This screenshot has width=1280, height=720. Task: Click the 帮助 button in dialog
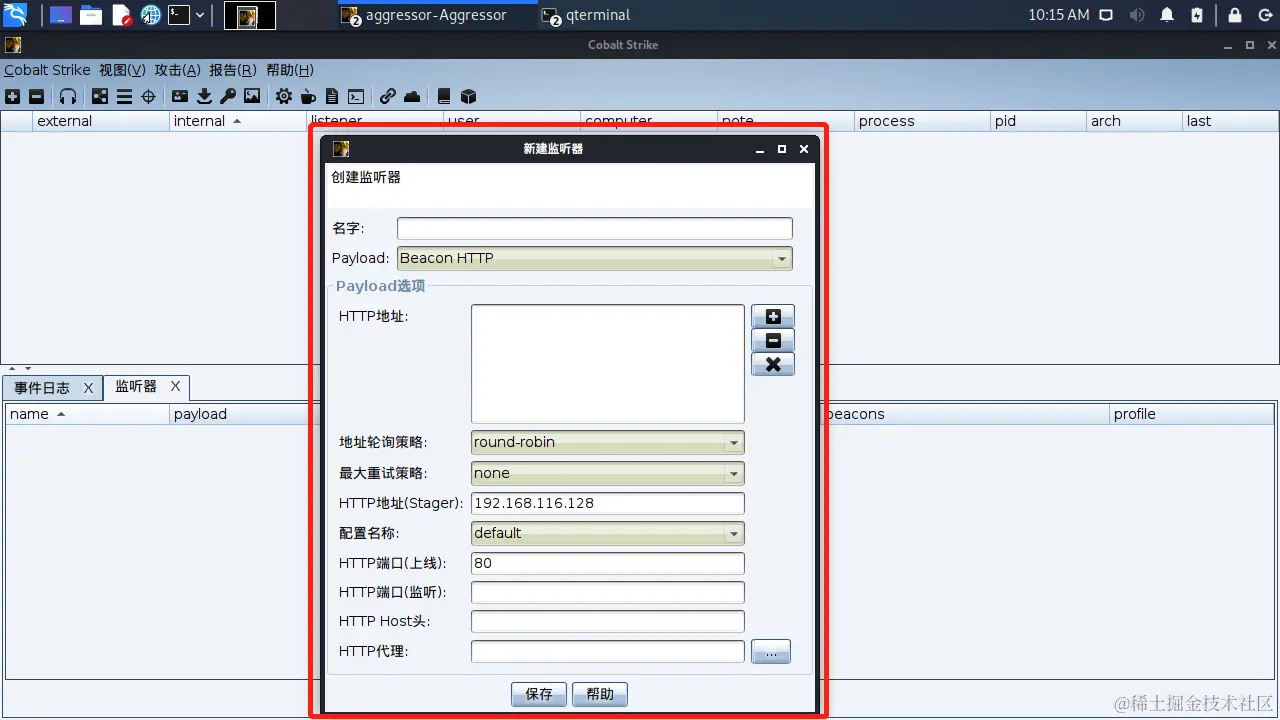[600, 694]
